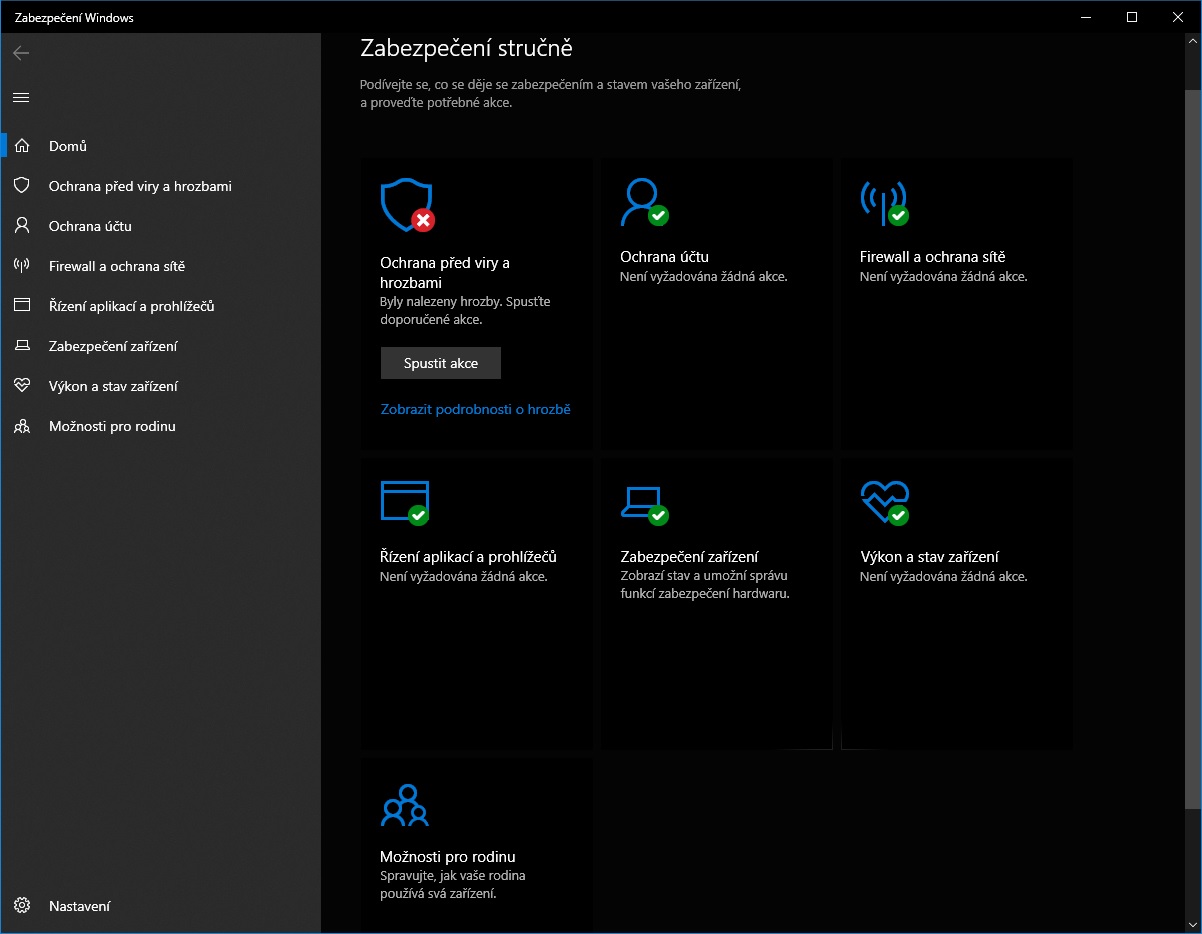Open the Možnosti pro rodinu tile title
This screenshot has height=934, width=1202.
point(448,857)
